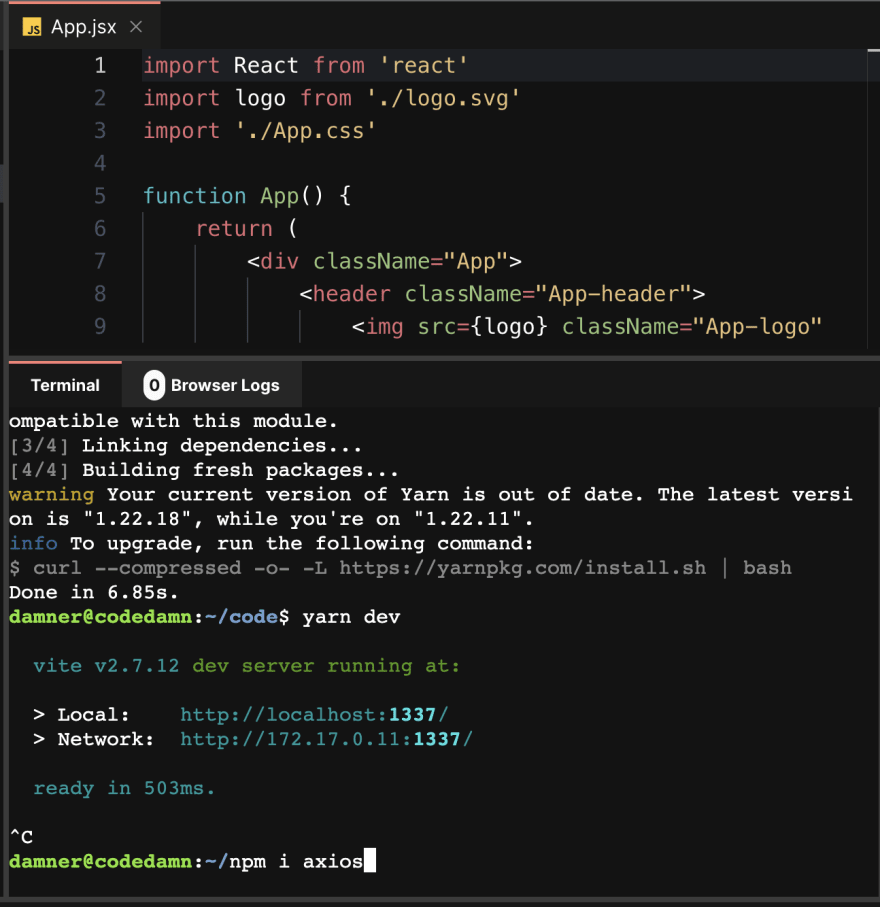
Task: Click the 'return (' statement
Action: coord(246,228)
